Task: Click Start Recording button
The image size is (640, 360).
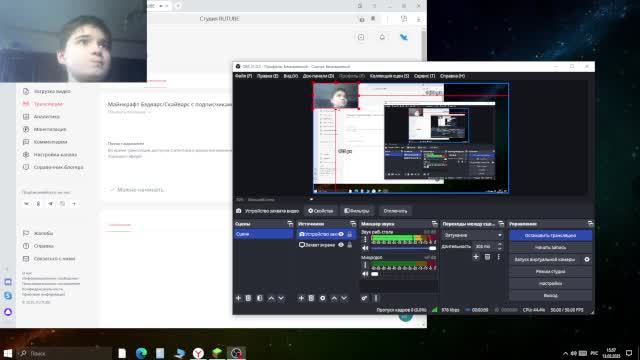Action: [x=550, y=247]
